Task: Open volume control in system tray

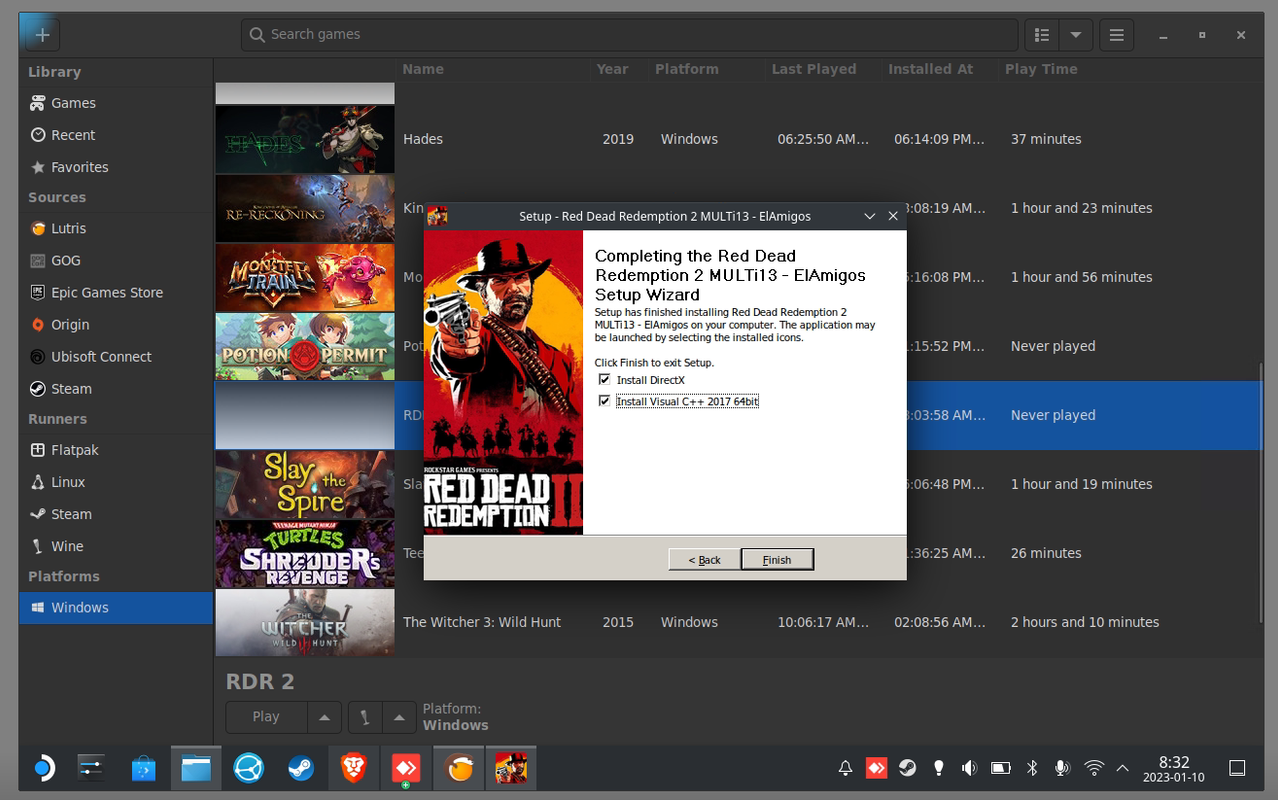Action: coord(969,768)
